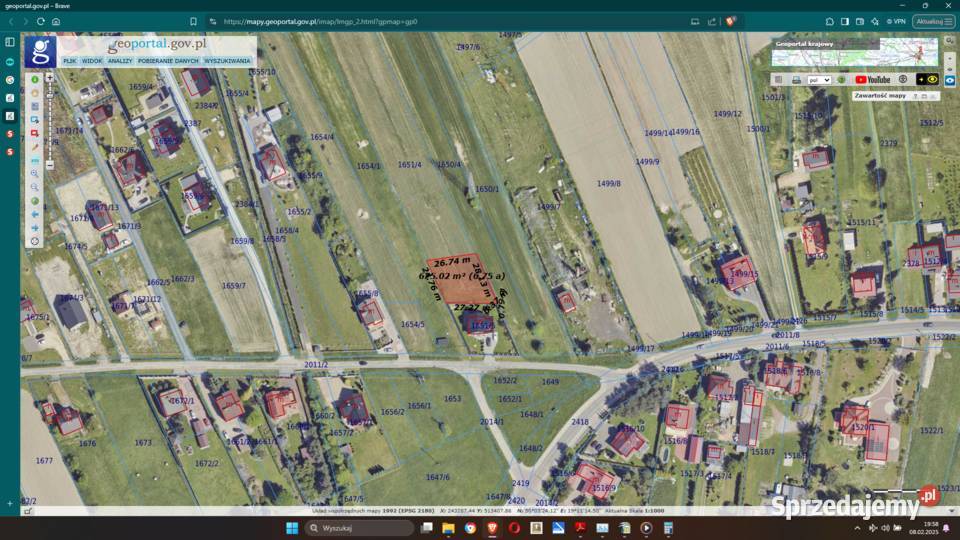Click the zoom-in plus button on the zoom slider
This screenshot has height=540, width=960.
pos(50,78)
